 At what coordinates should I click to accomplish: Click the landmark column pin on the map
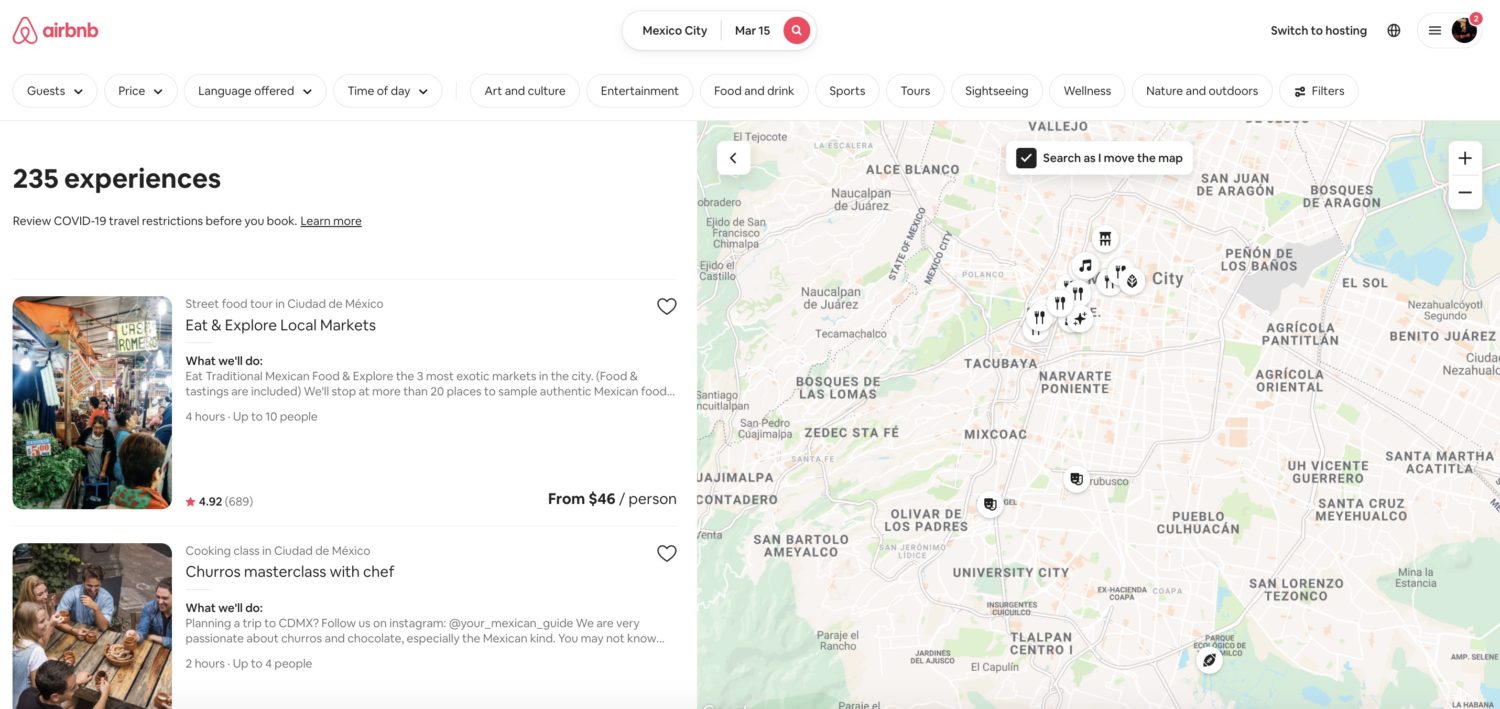pyautogui.click(x=1105, y=238)
